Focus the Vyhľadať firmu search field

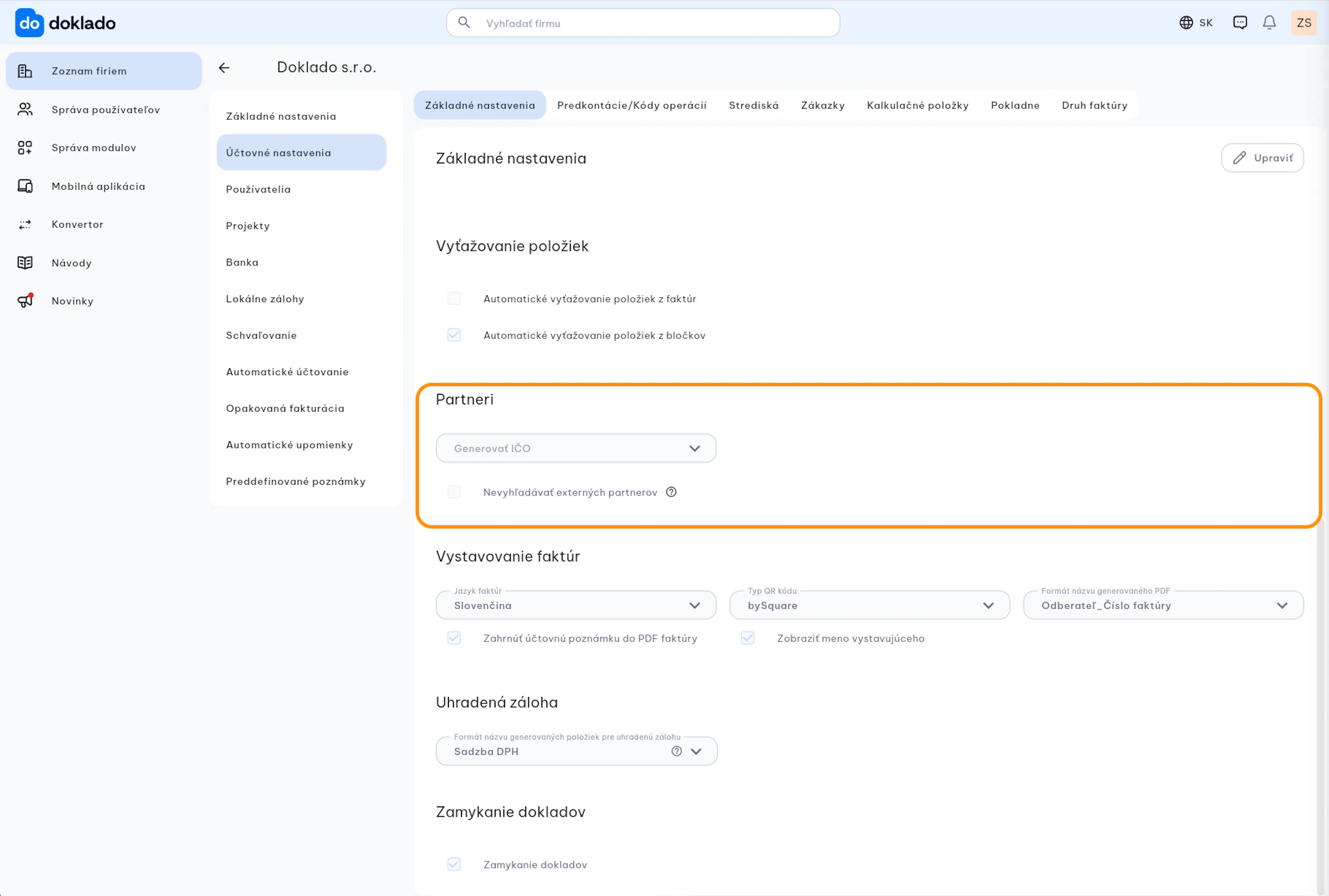click(643, 23)
